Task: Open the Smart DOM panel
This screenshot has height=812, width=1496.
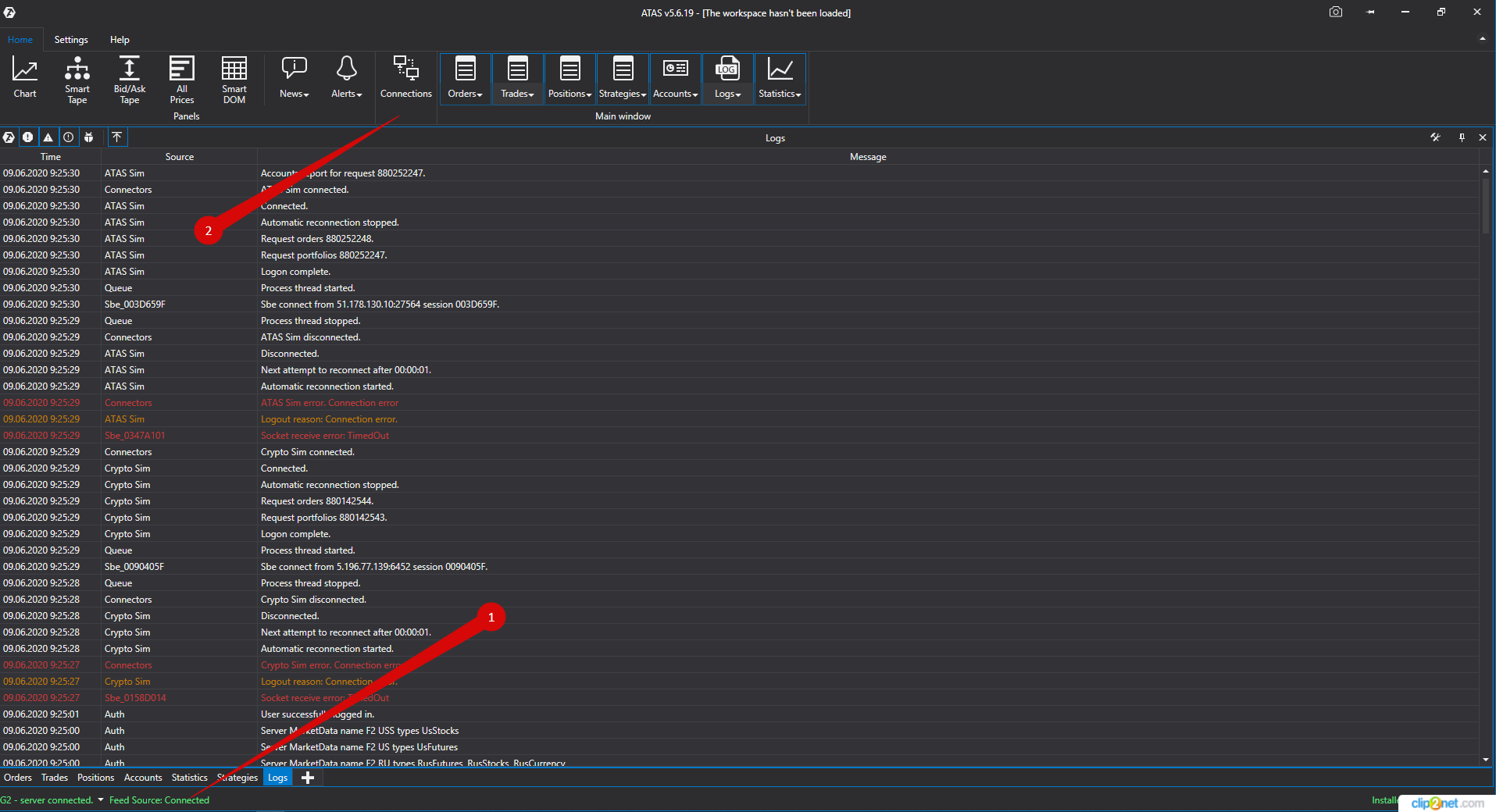Action: (x=234, y=80)
